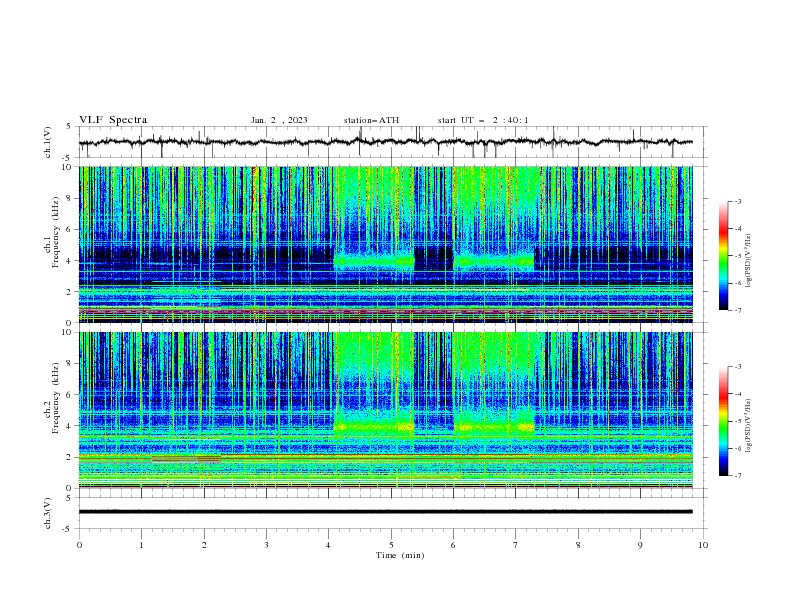
Task: Click the 'start UT = 2:40:1' text
Action: click(483, 120)
